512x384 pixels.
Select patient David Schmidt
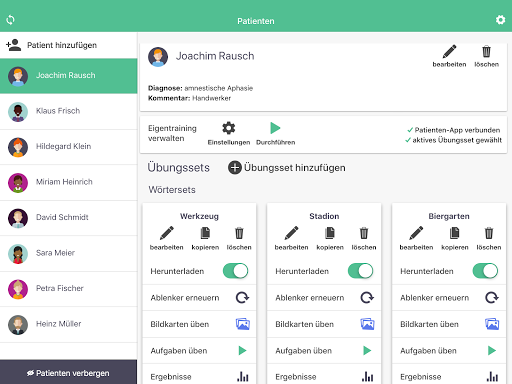pos(69,218)
